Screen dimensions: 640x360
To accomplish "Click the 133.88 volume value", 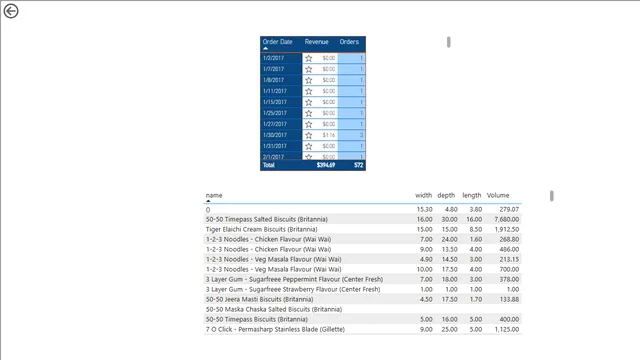I will 509,299.
